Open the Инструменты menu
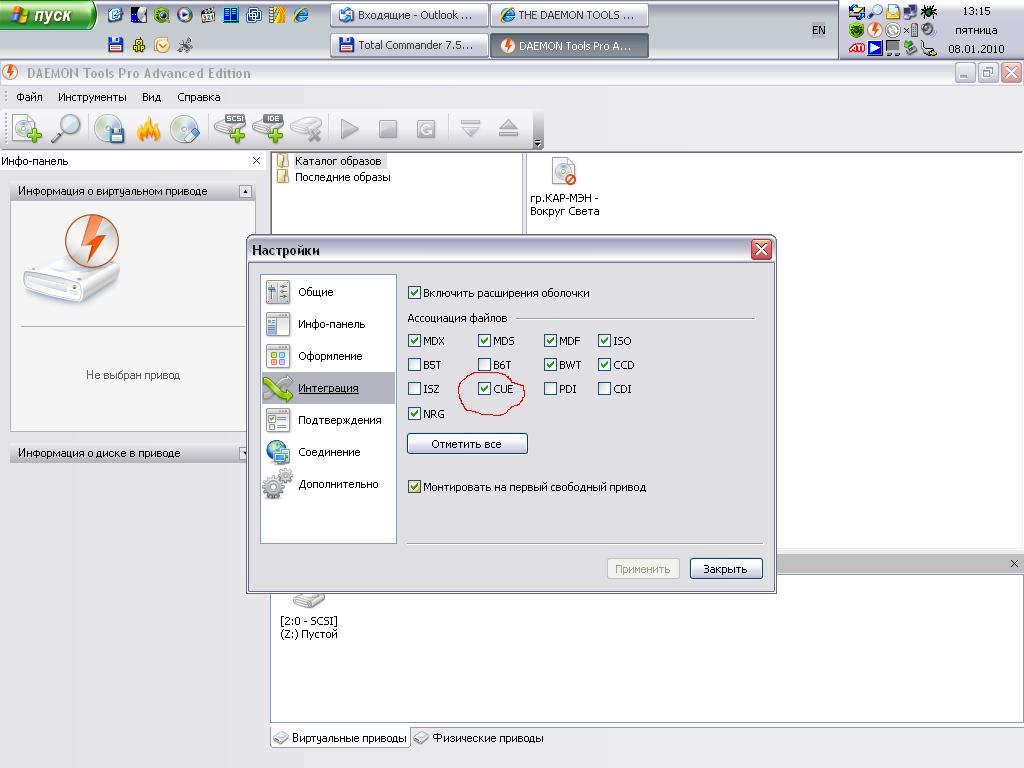Screen dimensions: 1024x768 click(92, 97)
